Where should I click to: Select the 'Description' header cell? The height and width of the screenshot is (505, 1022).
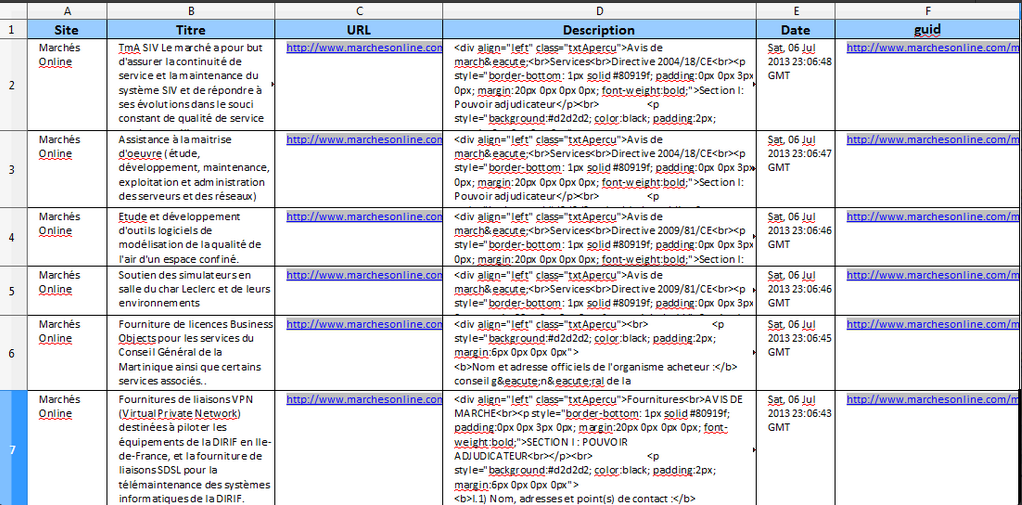(598, 30)
